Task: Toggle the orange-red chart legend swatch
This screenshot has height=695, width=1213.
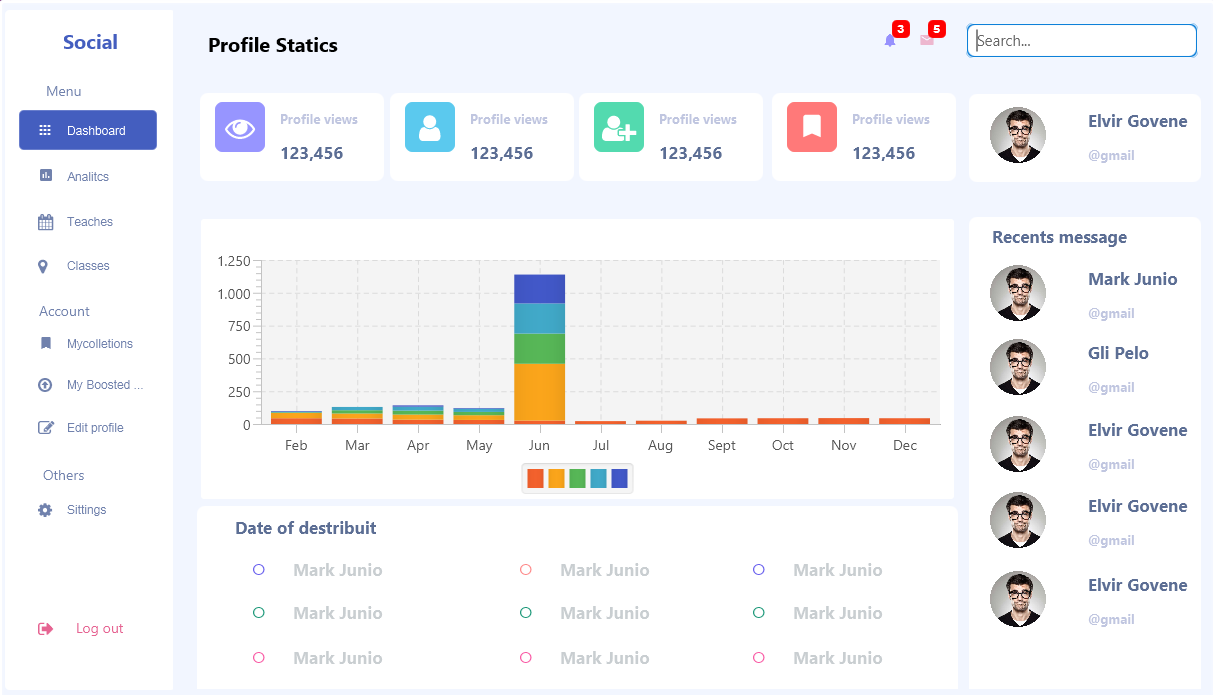Action: [535, 478]
